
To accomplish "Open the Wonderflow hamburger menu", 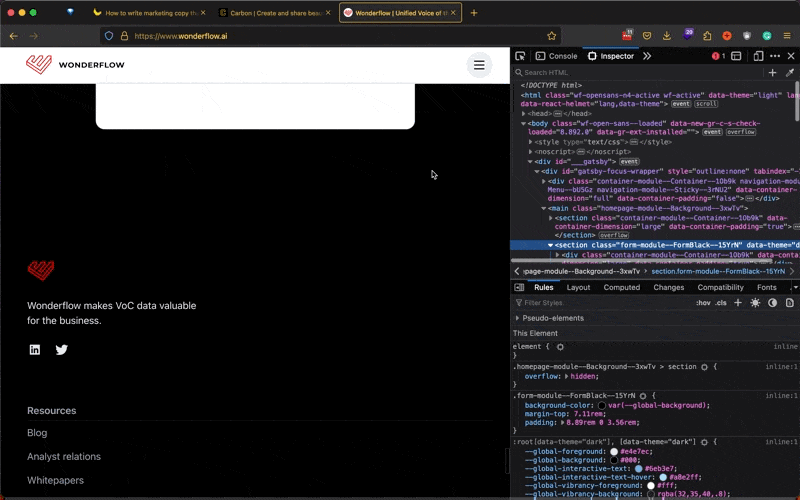I will pos(479,65).
